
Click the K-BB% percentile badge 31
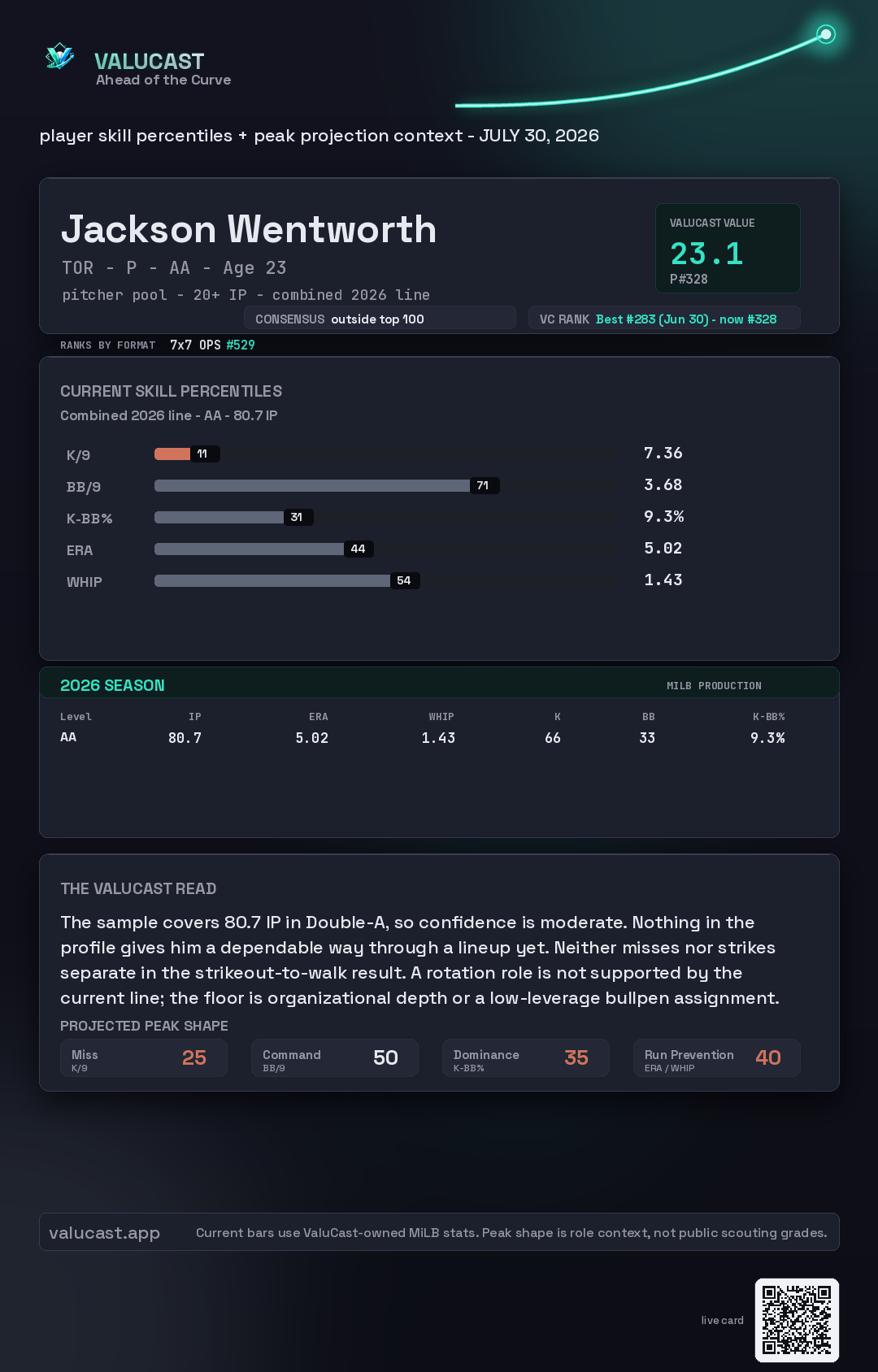click(298, 517)
